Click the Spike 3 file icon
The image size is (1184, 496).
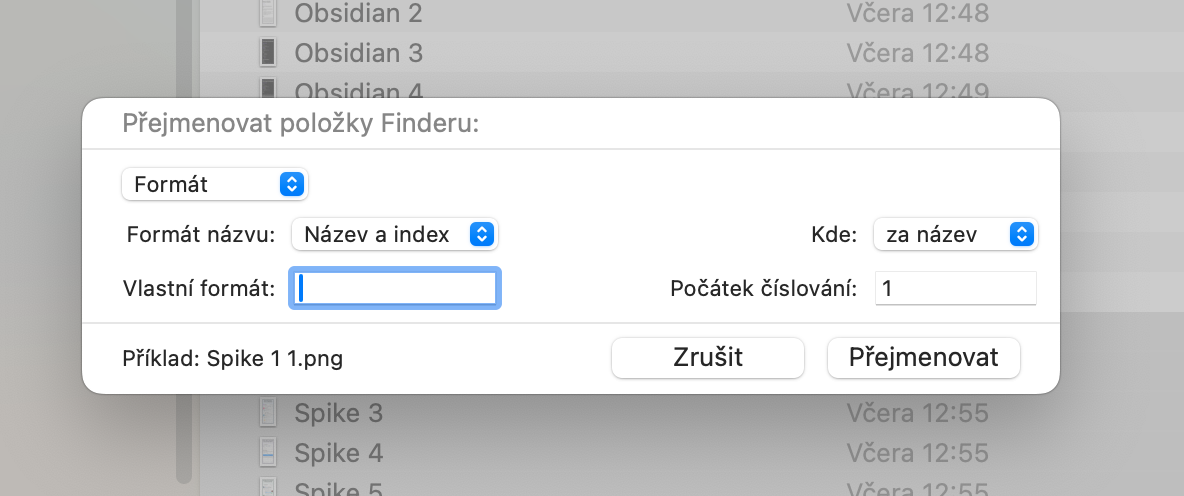point(267,412)
